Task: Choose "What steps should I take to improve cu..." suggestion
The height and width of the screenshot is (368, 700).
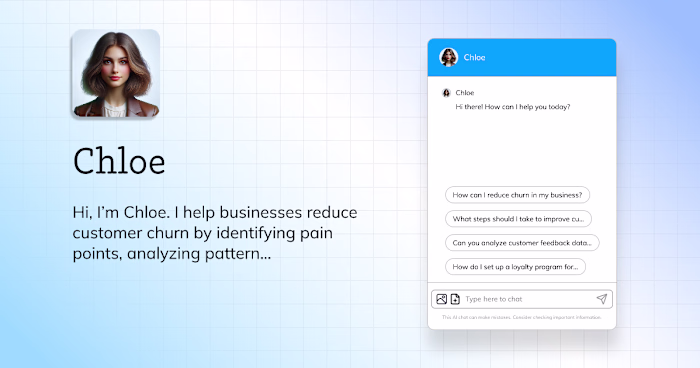Action: [518, 219]
